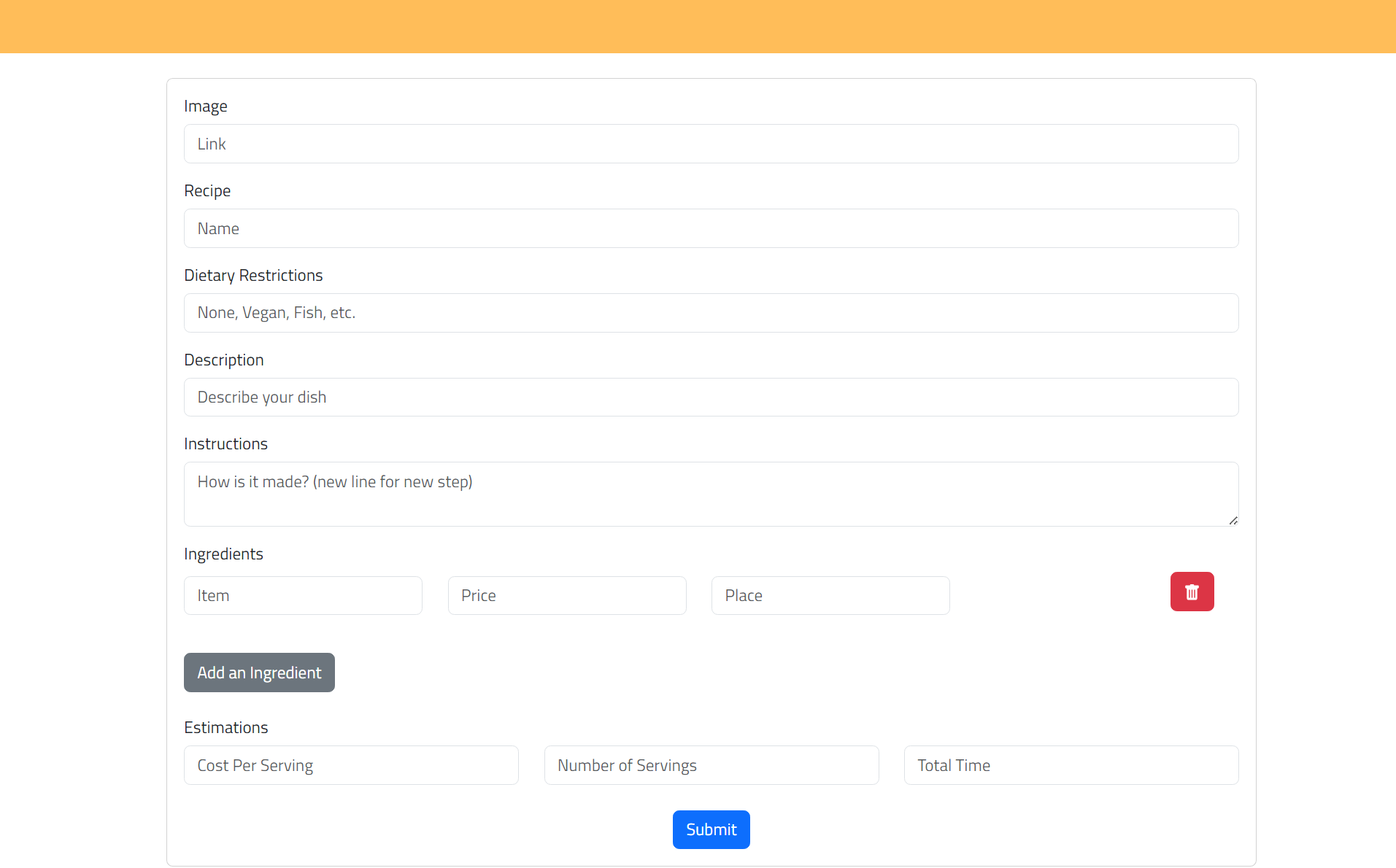Click the Instructions label
This screenshot has height=868, width=1396.
pos(225,444)
